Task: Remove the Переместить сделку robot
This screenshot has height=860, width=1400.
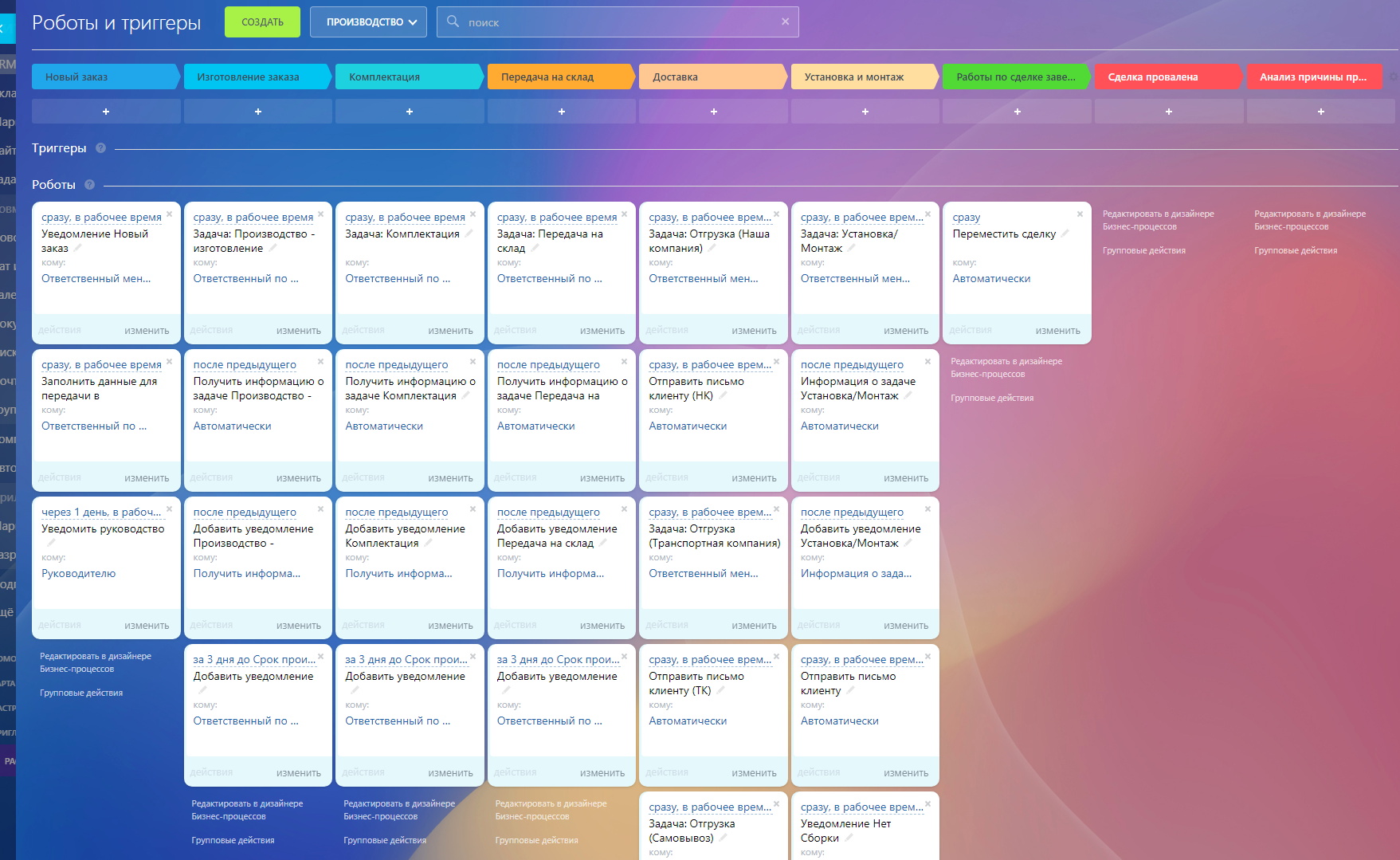Action: (1080, 214)
